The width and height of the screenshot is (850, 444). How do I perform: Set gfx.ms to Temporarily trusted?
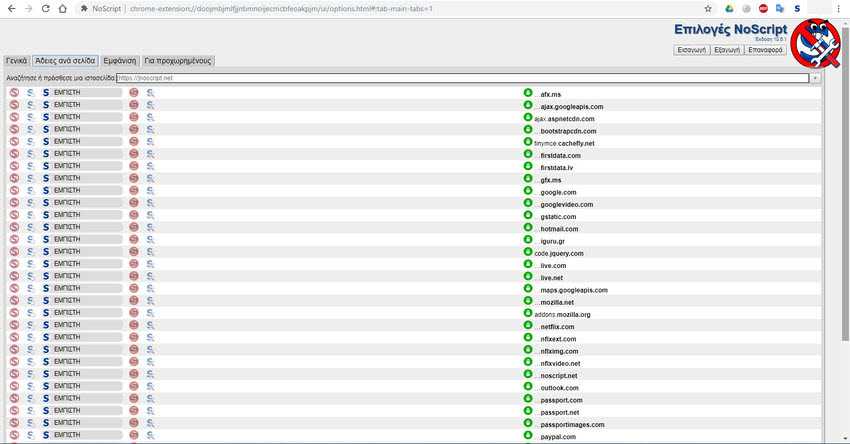[30, 178]
